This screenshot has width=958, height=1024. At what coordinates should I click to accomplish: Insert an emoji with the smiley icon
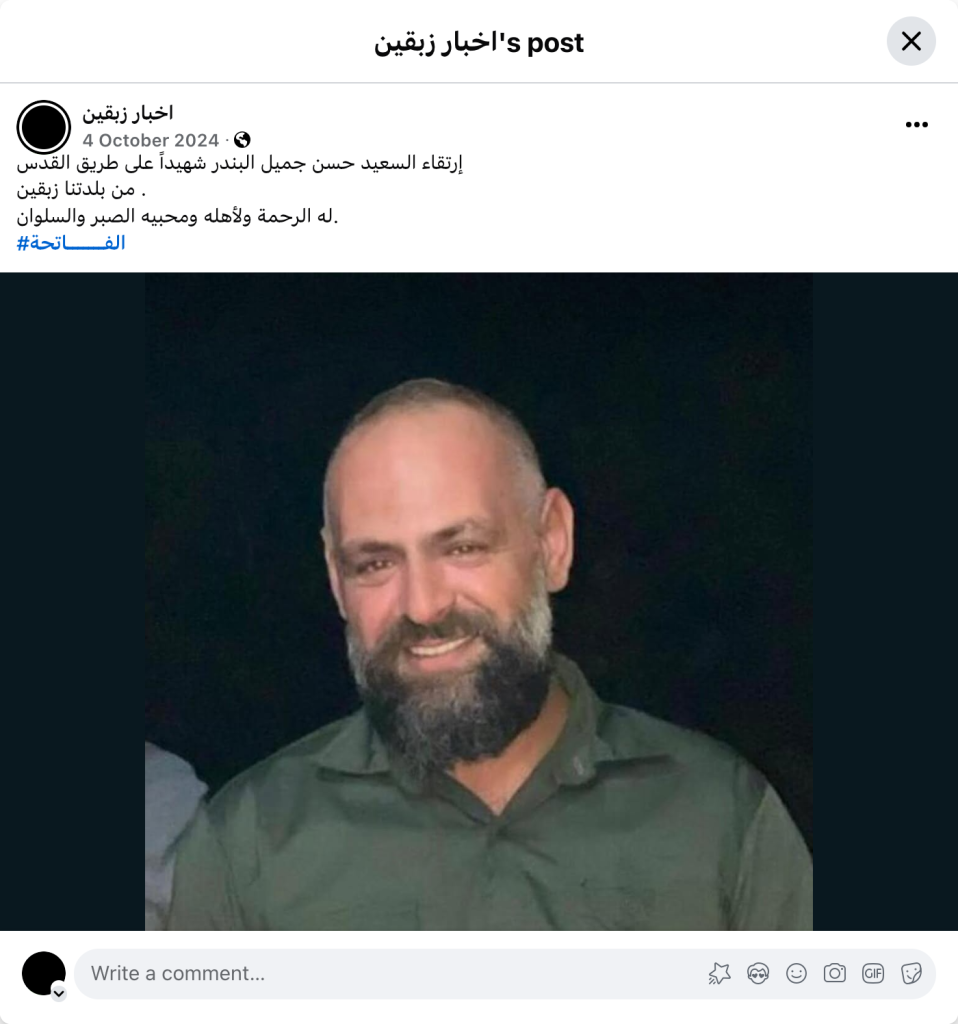(796, 974)
